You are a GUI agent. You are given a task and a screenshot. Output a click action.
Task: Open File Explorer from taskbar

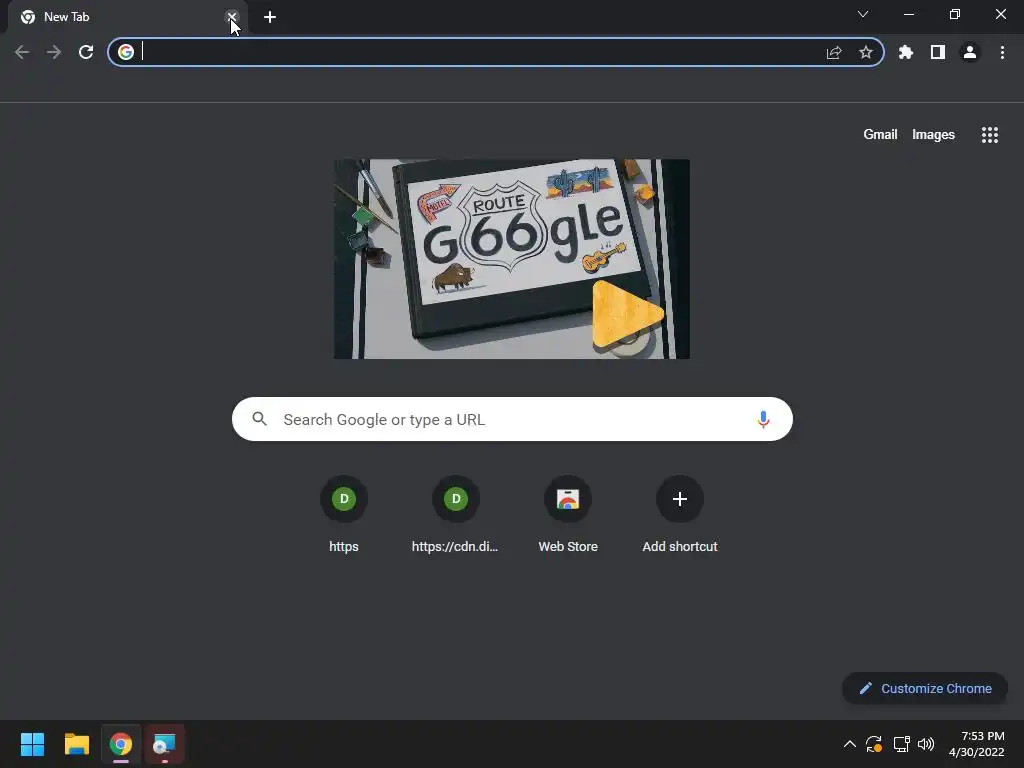(x=76, y=744)
